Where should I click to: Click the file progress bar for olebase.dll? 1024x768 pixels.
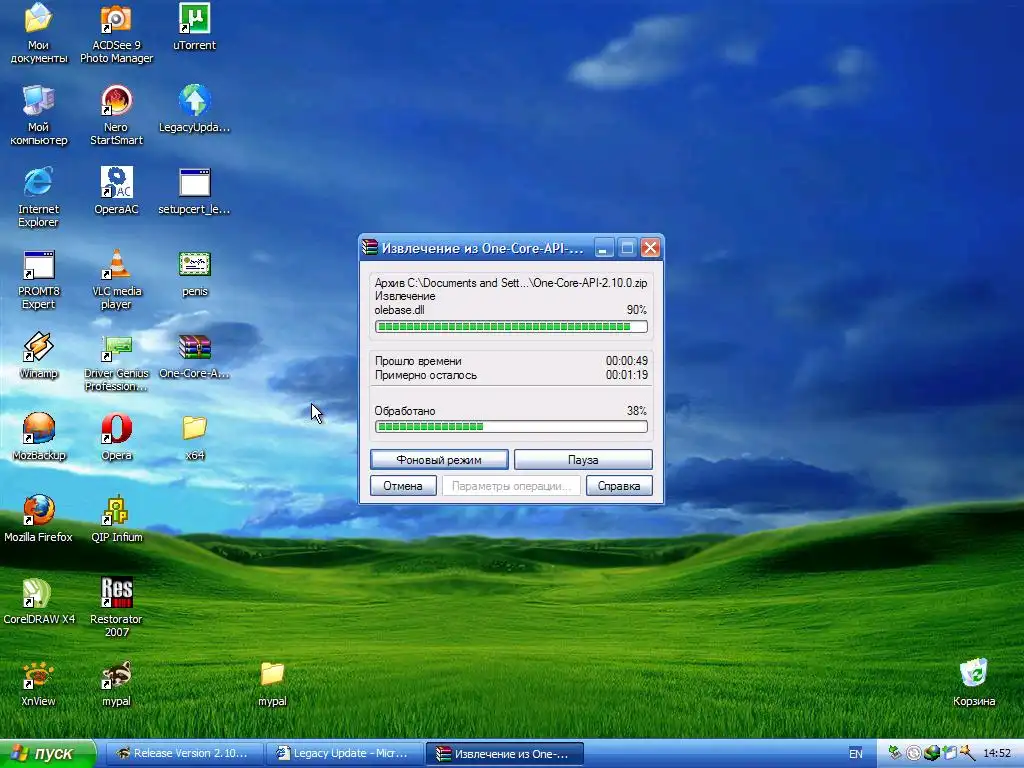[511, 327]
